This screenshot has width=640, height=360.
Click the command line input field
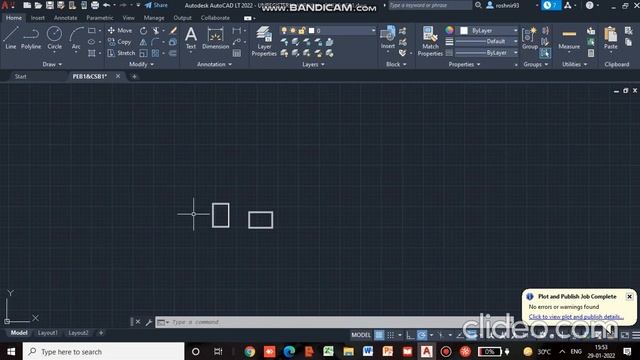318,322
